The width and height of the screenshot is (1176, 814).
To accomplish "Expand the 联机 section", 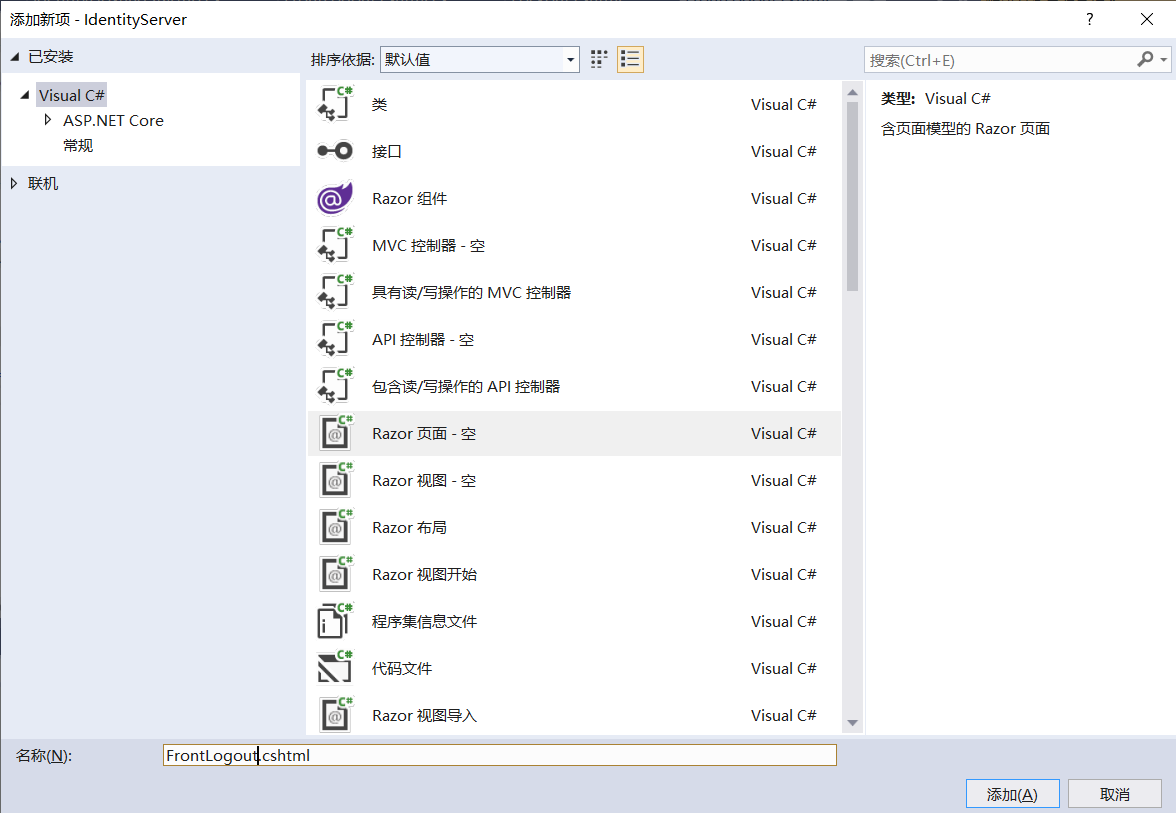I will click(14, 183).
